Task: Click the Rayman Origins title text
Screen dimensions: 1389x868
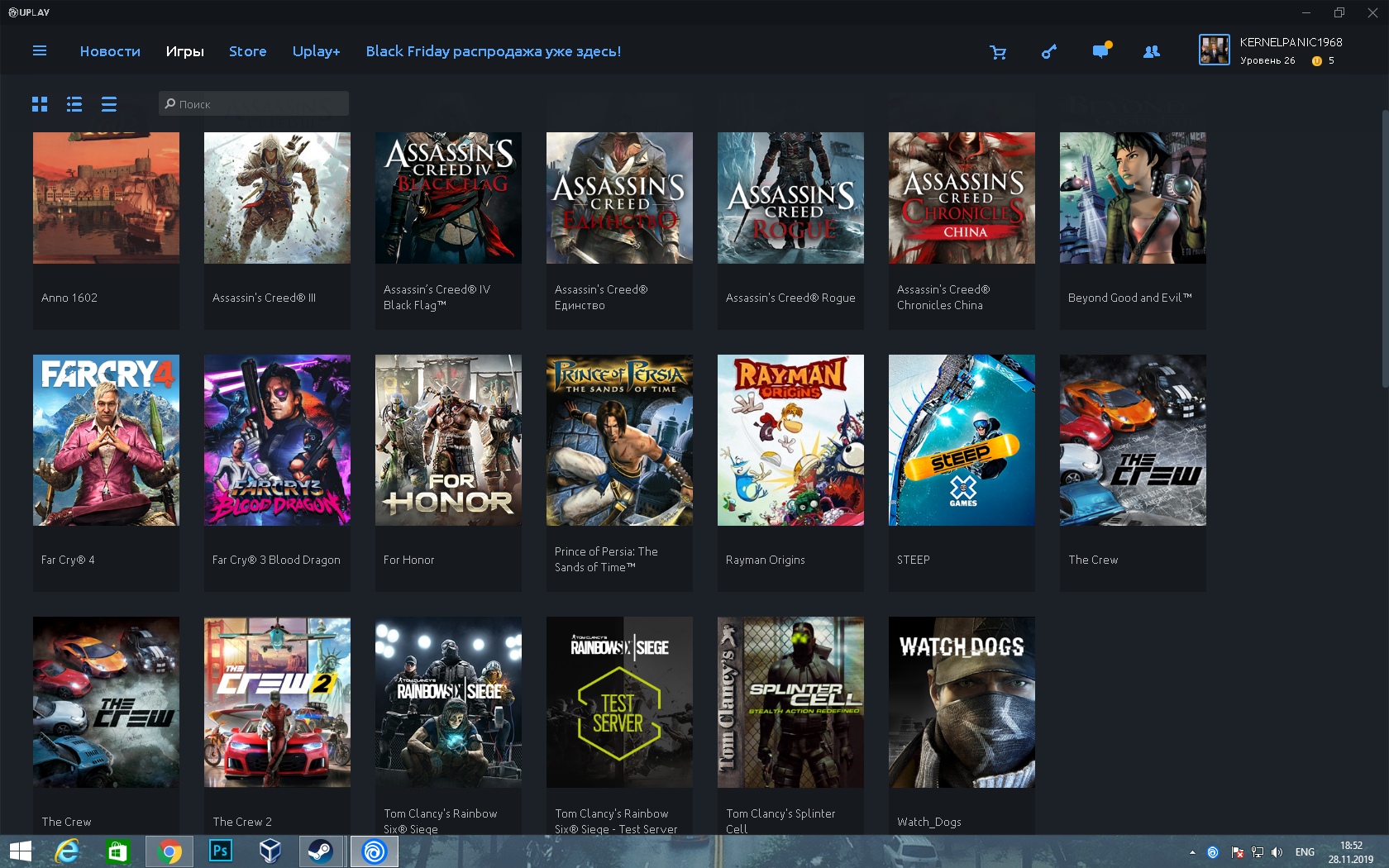Action: tap(766, 560)
